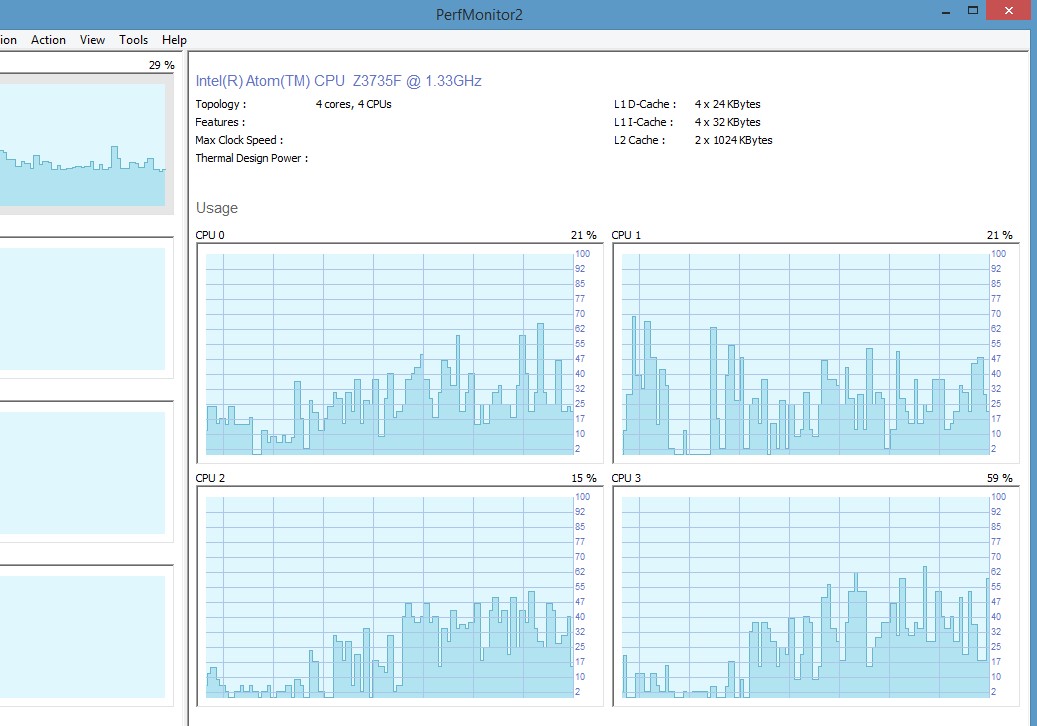Click the PerfMonitor2 title bar text
This screenshot has height=726, width=1037.
[479, 15]
